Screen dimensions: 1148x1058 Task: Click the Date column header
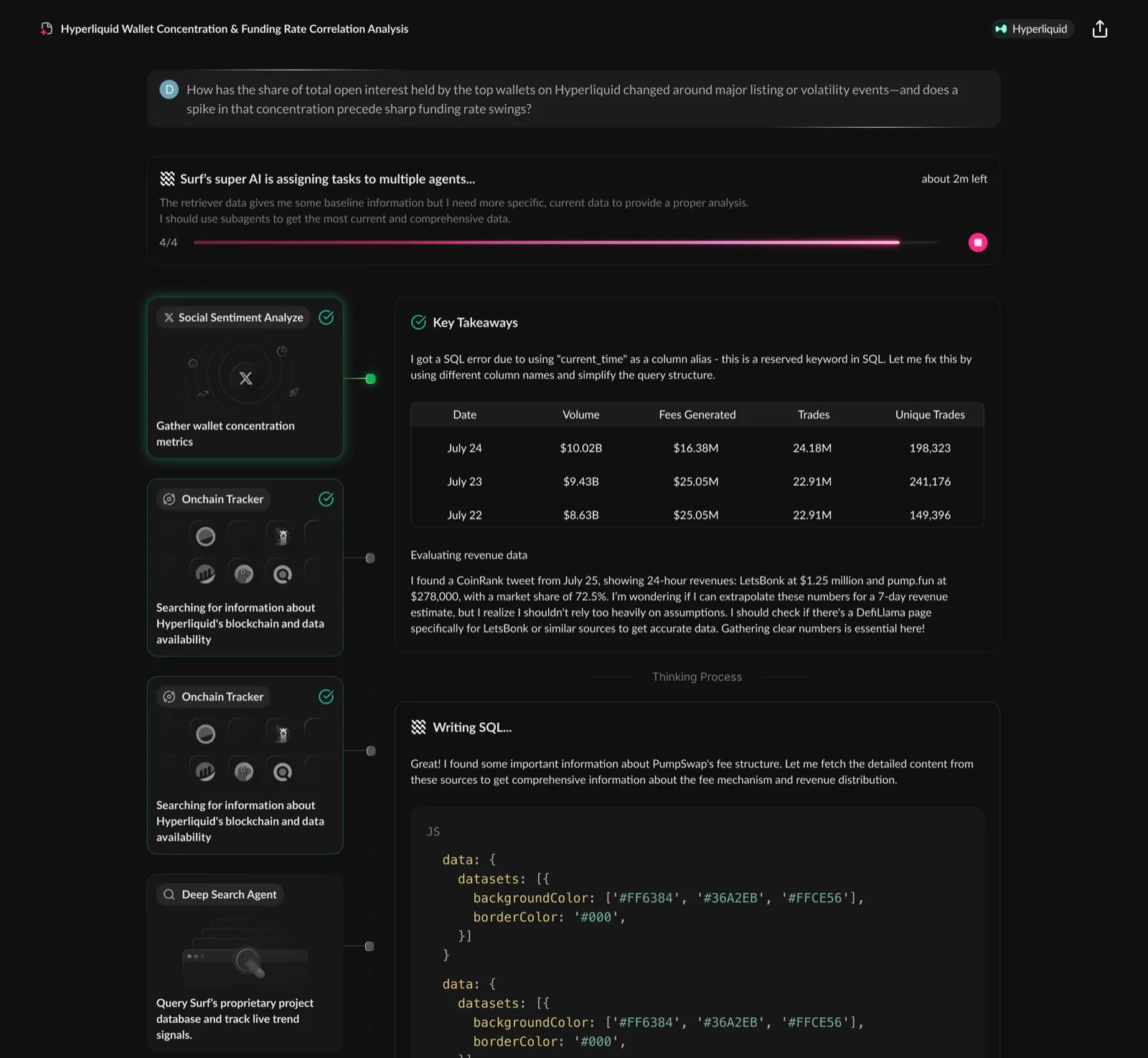[x=465, y=415]
